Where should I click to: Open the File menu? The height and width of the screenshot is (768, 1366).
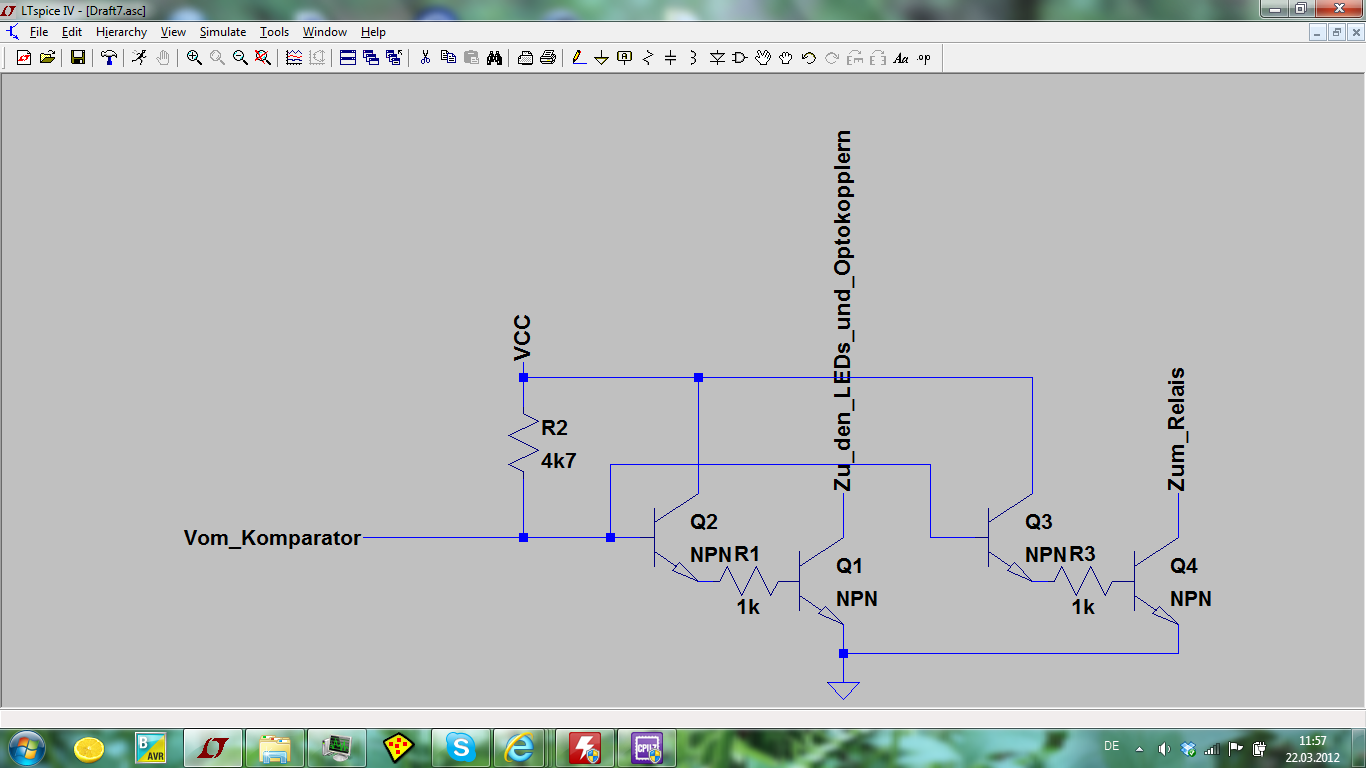[39, 32]
